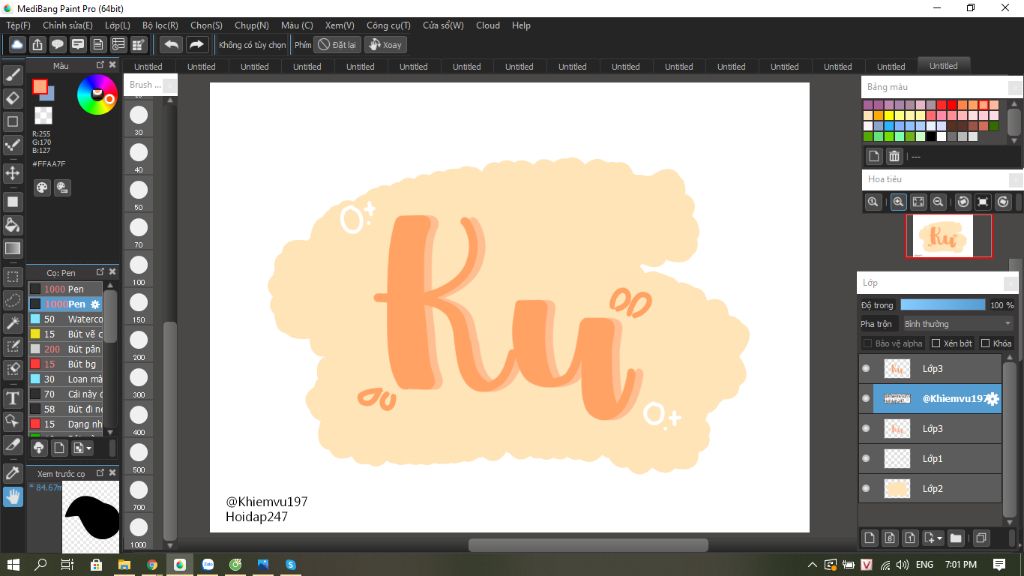Select the Fill rectangle tool
This screenshot has height=576, width=1024.
(x=12, y=202)
